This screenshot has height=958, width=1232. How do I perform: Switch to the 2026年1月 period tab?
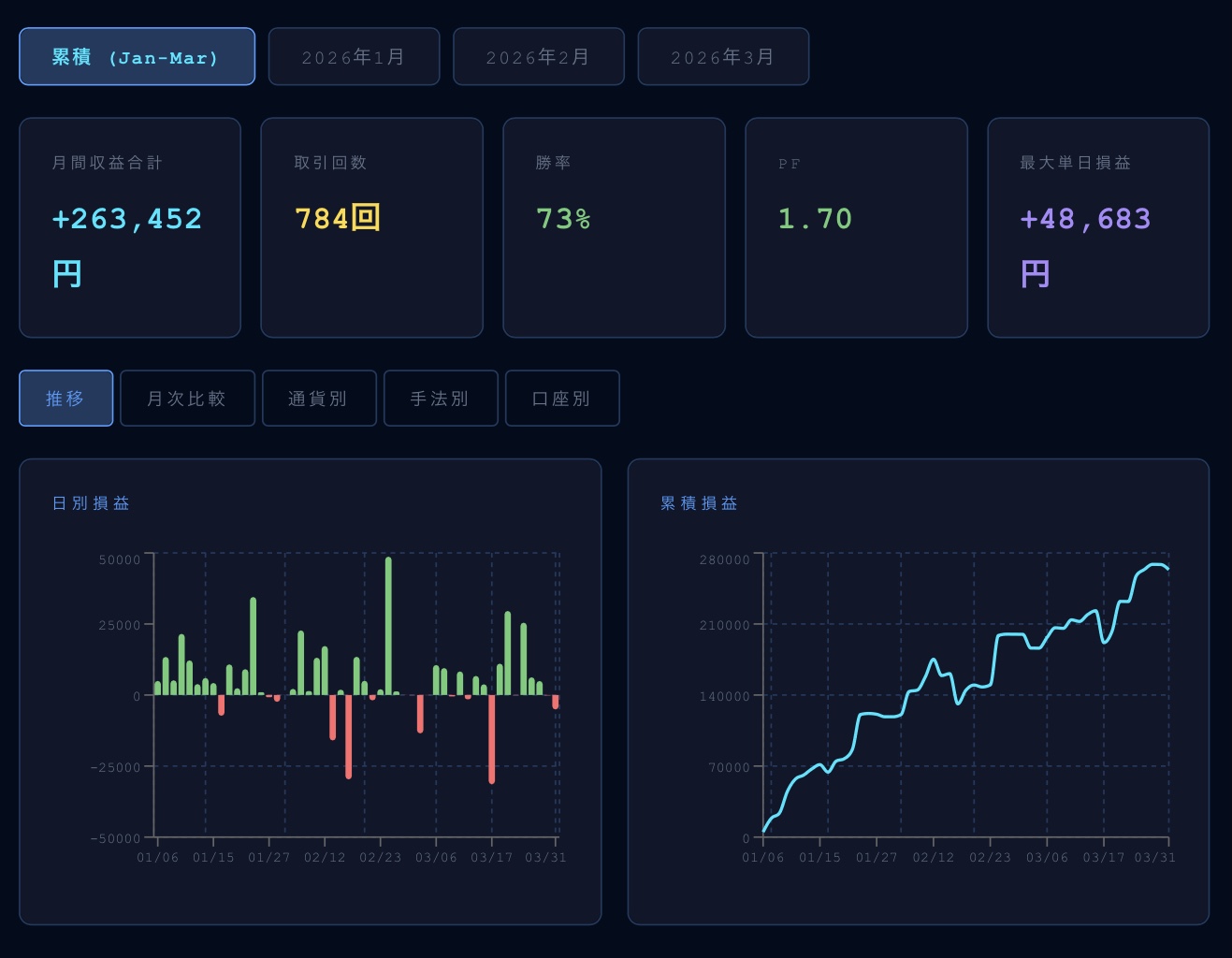354,57
